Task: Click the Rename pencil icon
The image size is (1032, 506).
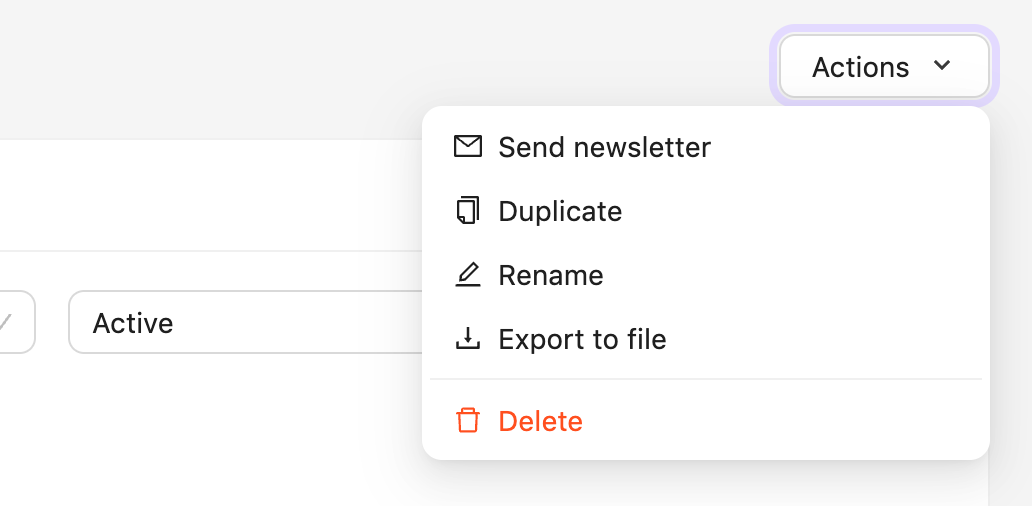Action: click(x=467, y=275)
